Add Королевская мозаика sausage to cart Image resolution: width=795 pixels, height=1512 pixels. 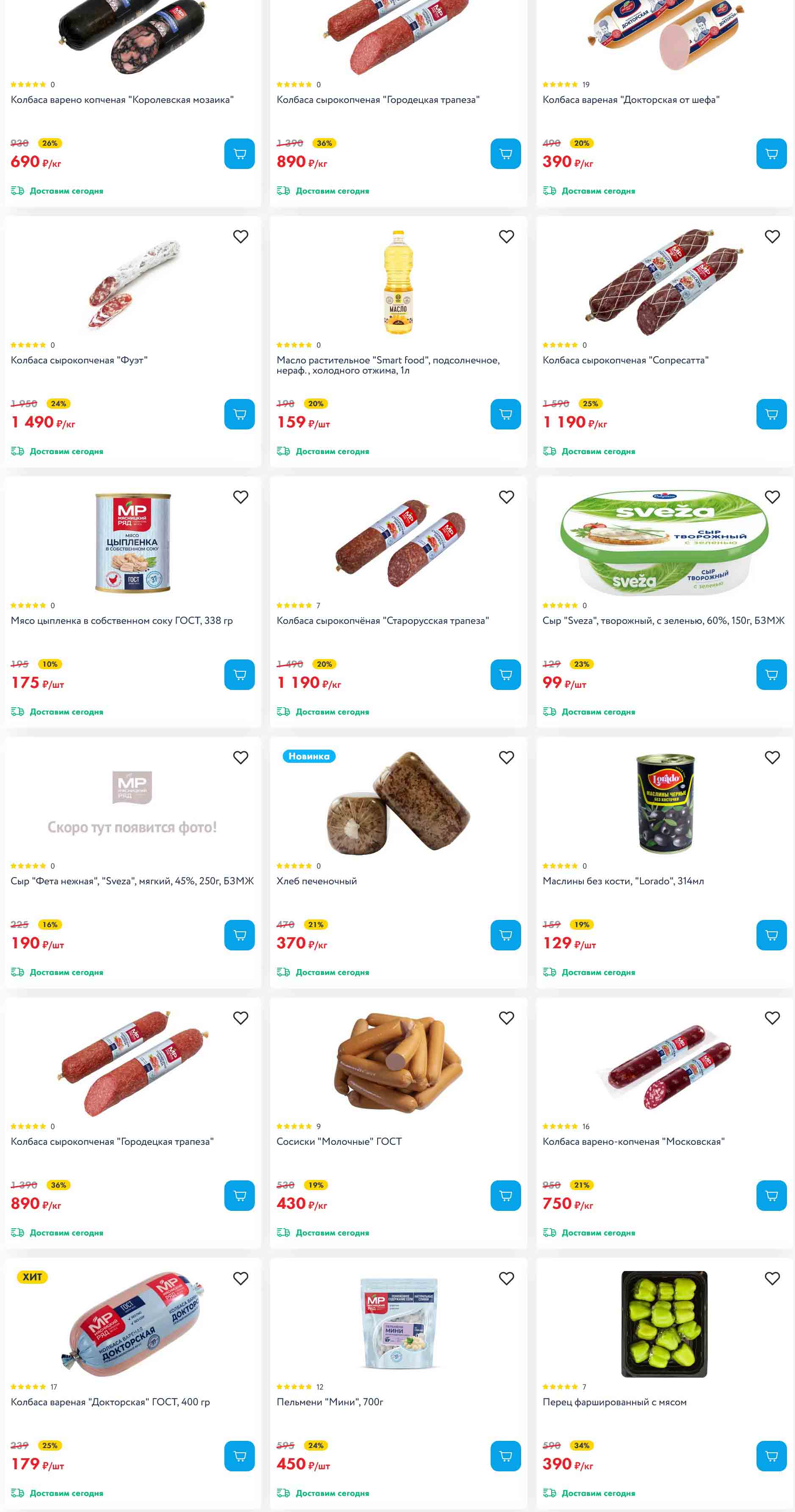(239, 154)
